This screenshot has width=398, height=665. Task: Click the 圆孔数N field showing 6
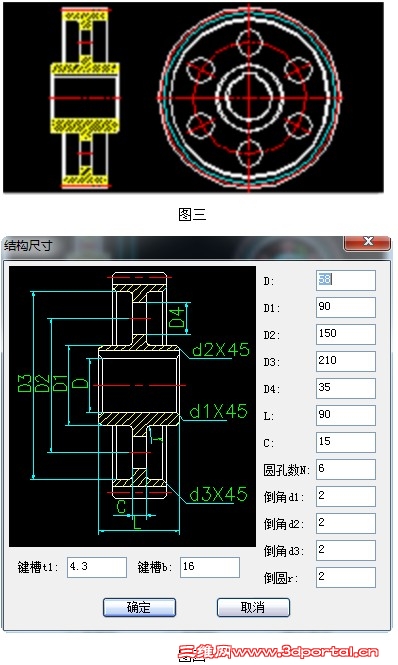tap(346, 469)
